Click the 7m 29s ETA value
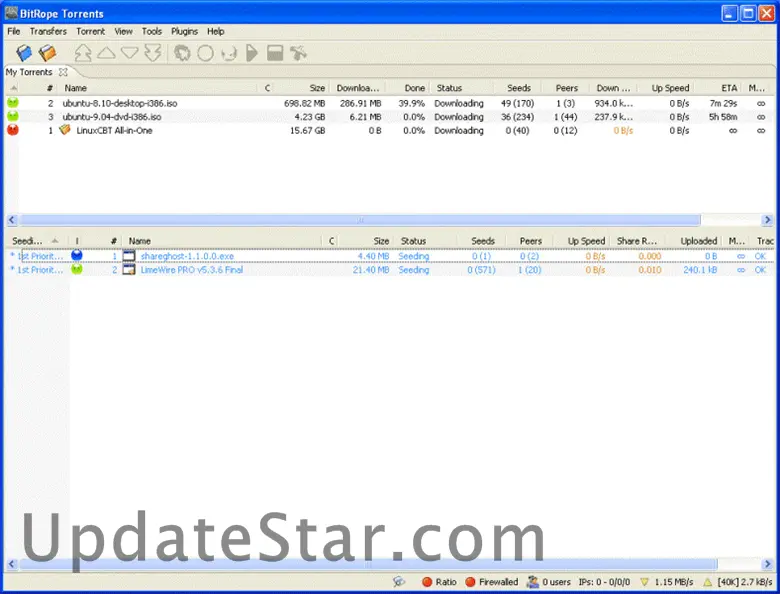The width and height of the screenshot is (780, 594). coord(723,103)
